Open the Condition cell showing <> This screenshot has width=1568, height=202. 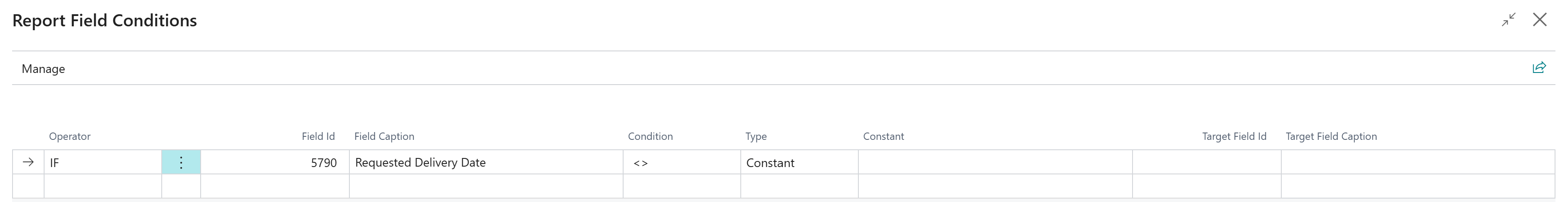coord(681,162)
